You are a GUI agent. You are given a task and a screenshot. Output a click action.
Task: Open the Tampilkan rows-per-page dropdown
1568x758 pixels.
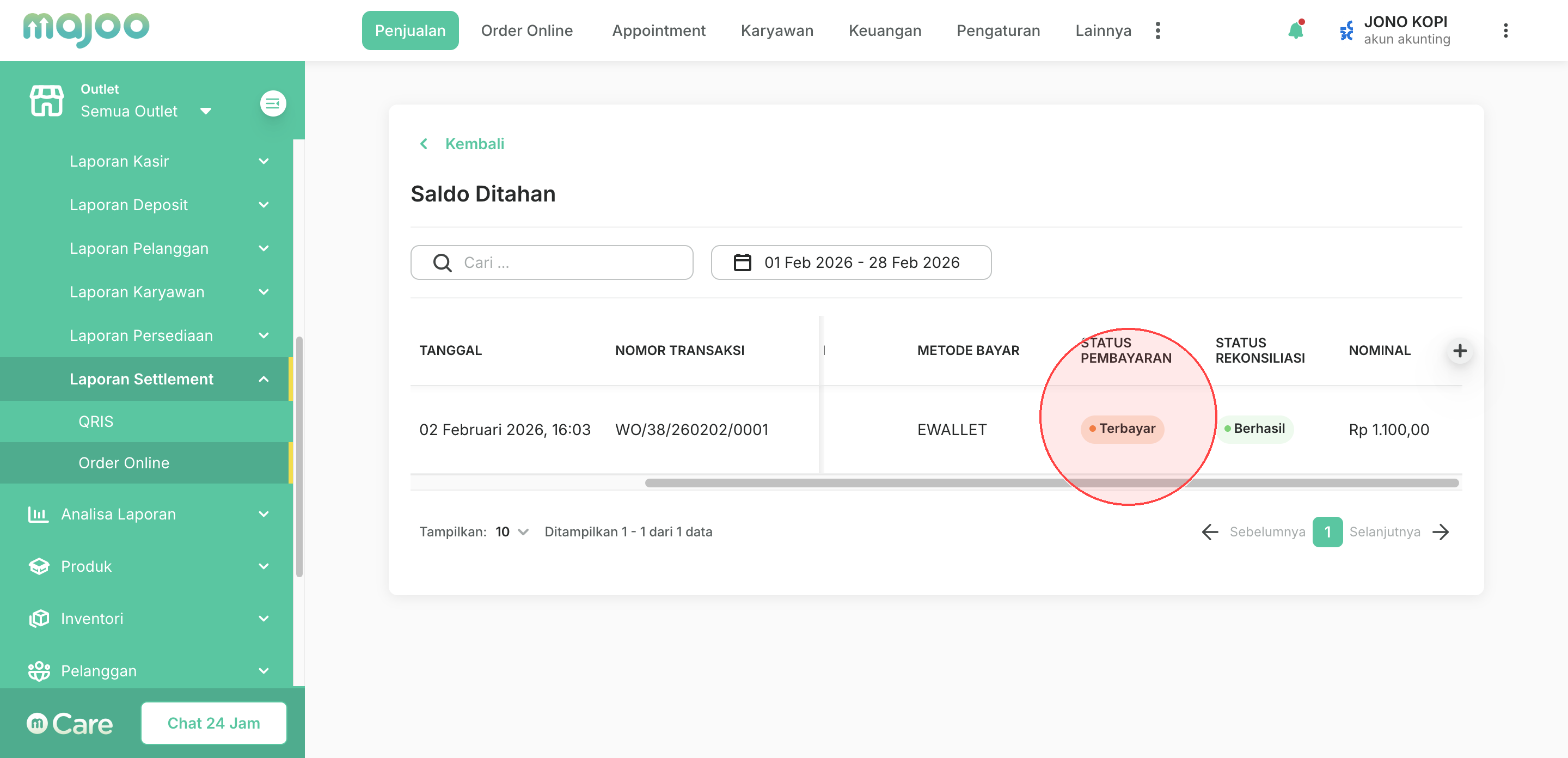[x=512, y=531]
